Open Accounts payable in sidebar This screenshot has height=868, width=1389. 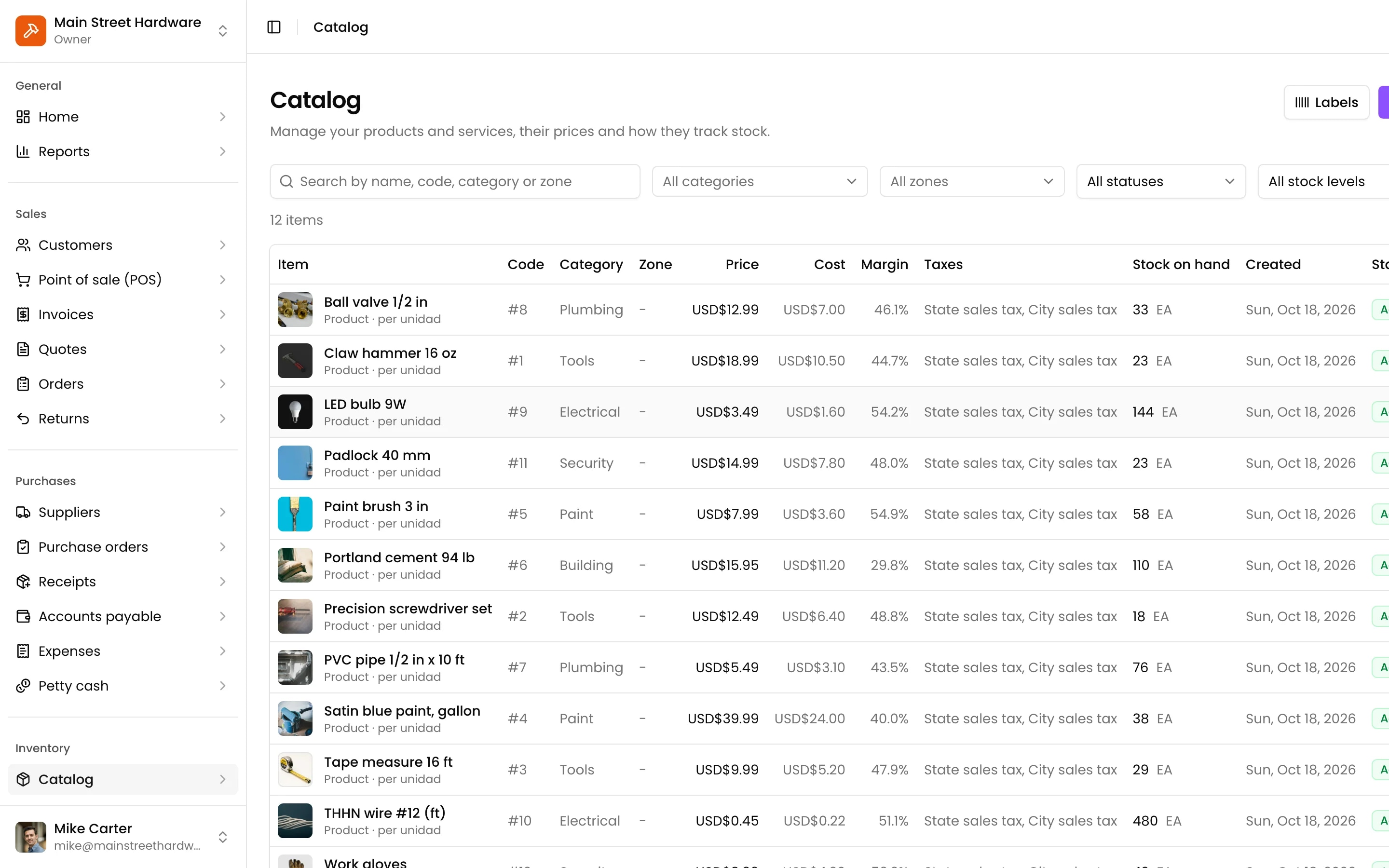(123, 617)
